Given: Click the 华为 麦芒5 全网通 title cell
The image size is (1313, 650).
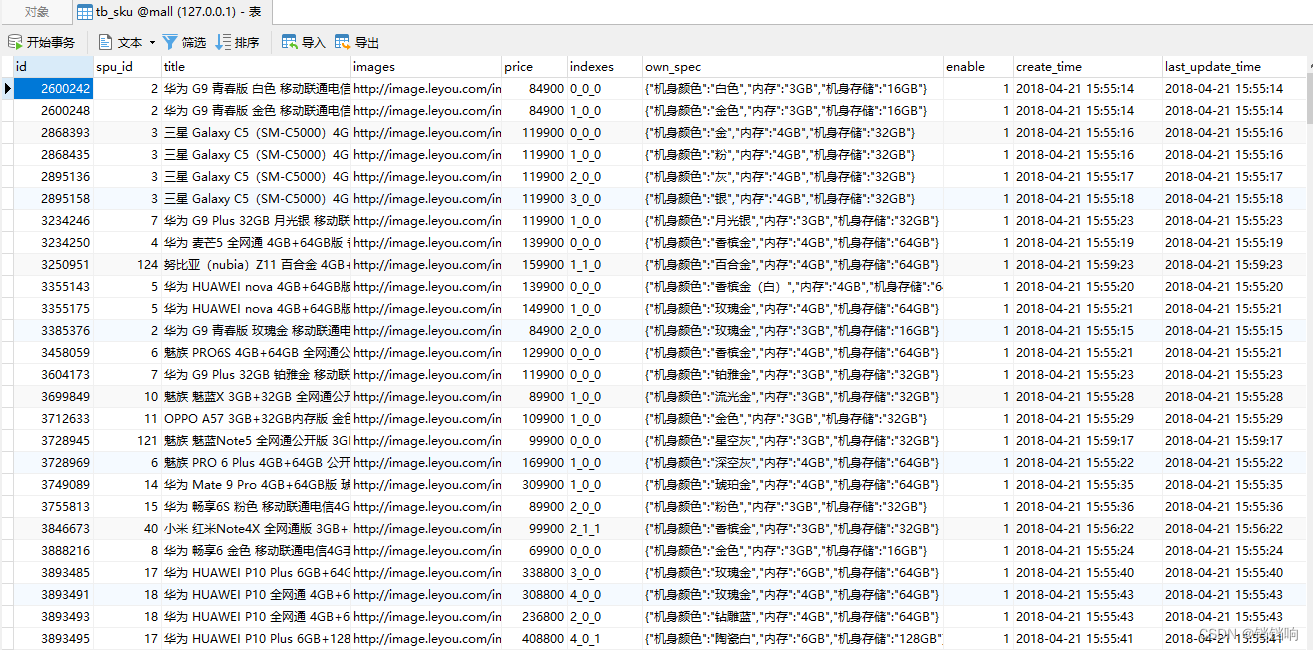Looking at the screenshot, I should point(256,242).
